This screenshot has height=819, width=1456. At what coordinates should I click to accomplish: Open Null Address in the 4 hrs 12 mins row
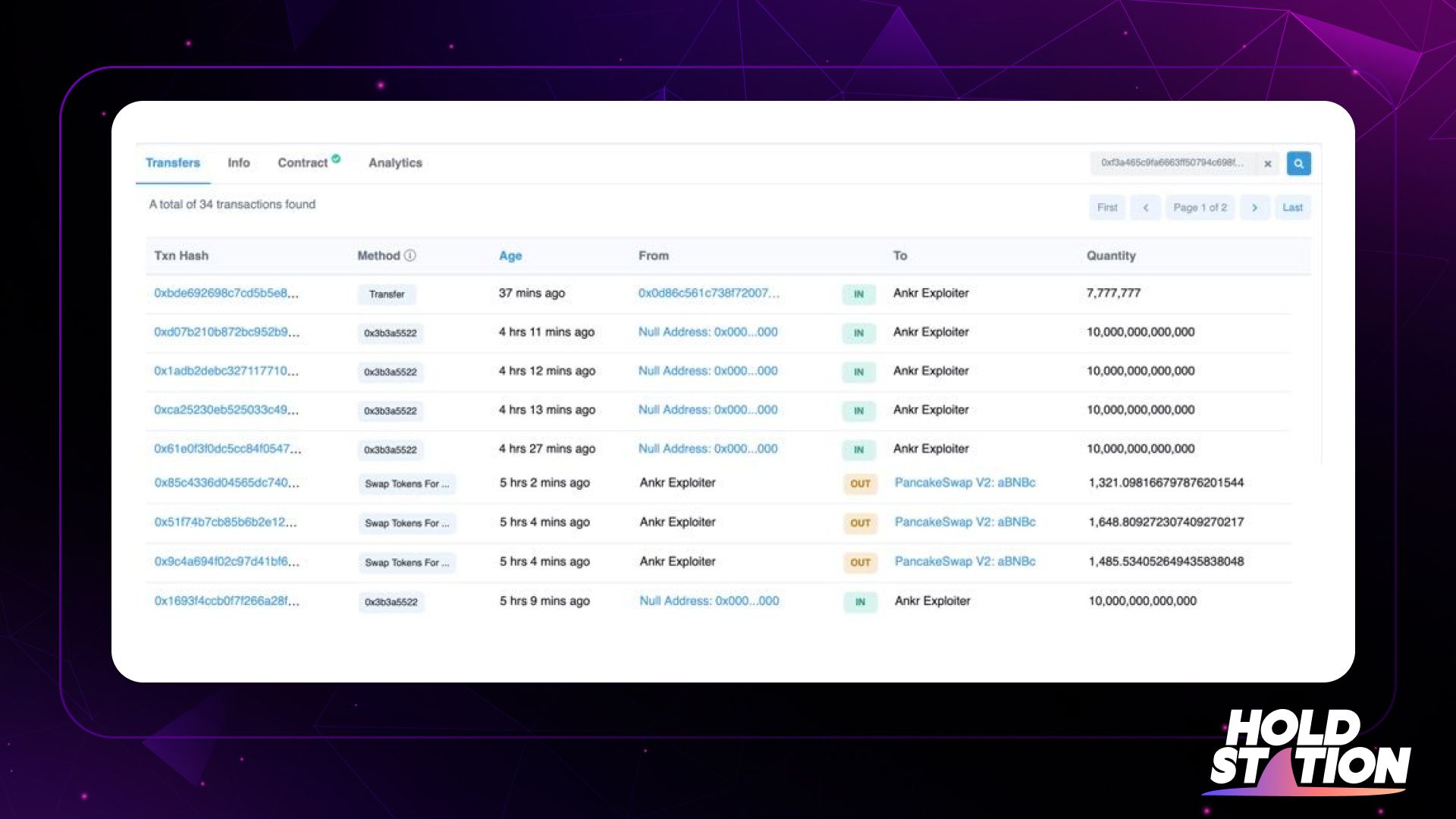(708, 371)
